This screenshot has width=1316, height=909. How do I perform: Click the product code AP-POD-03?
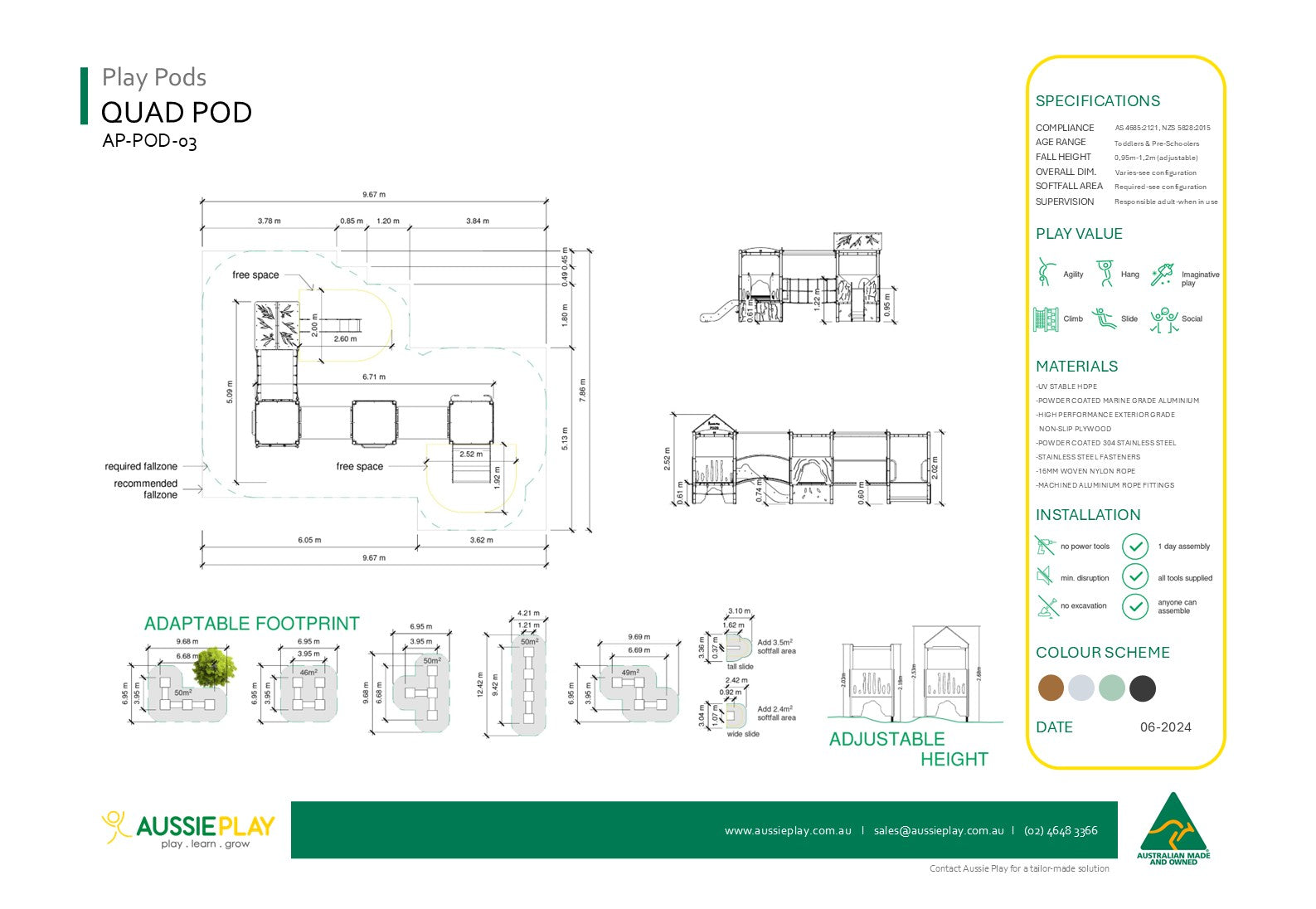[149, 141]
